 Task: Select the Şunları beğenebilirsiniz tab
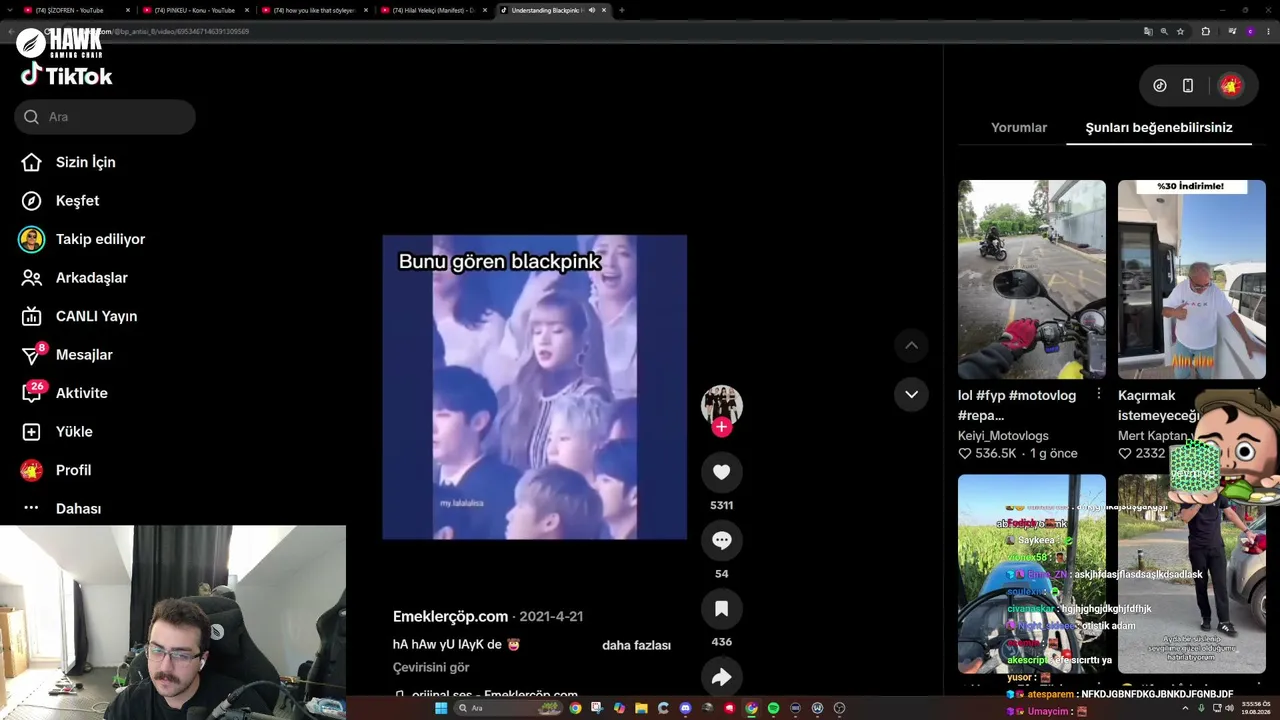pyautogui.click(x=1159, y=128)
